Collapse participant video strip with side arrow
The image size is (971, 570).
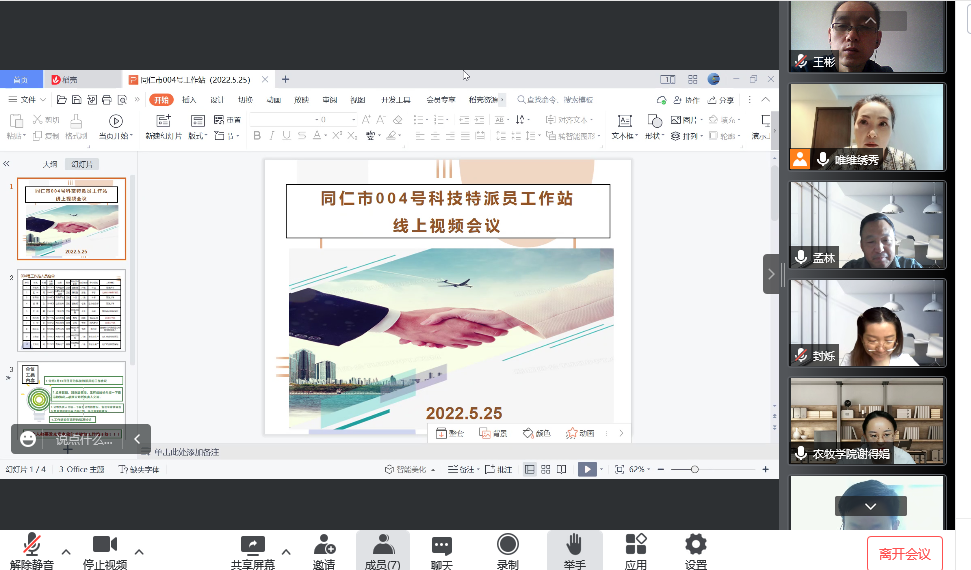[771, 274]
